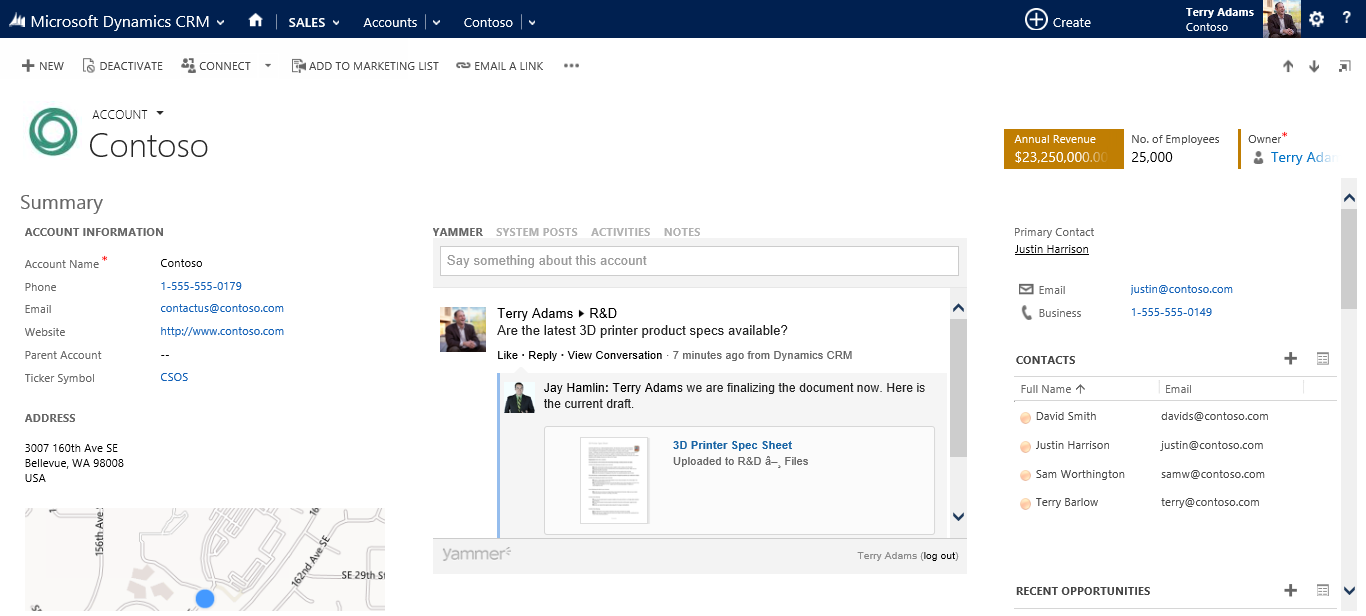The image size is (1366, 616).
Task: Click the Microsoft Dynamics CRM logo icon
Action: 16,21
